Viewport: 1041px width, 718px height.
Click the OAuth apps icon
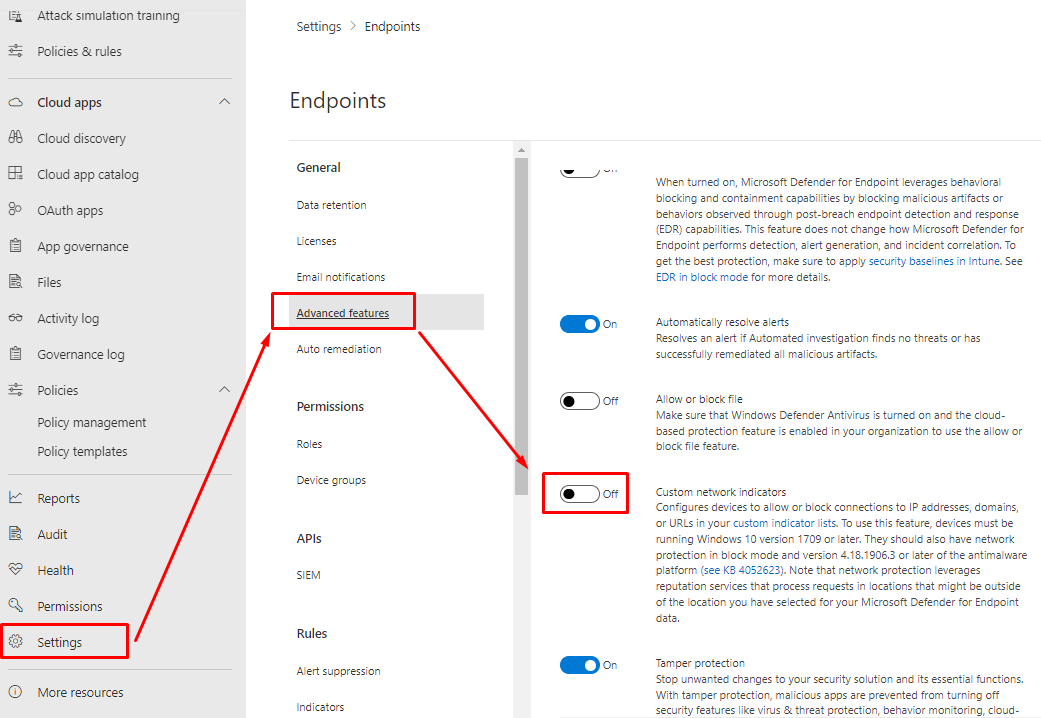coord(16,210)
